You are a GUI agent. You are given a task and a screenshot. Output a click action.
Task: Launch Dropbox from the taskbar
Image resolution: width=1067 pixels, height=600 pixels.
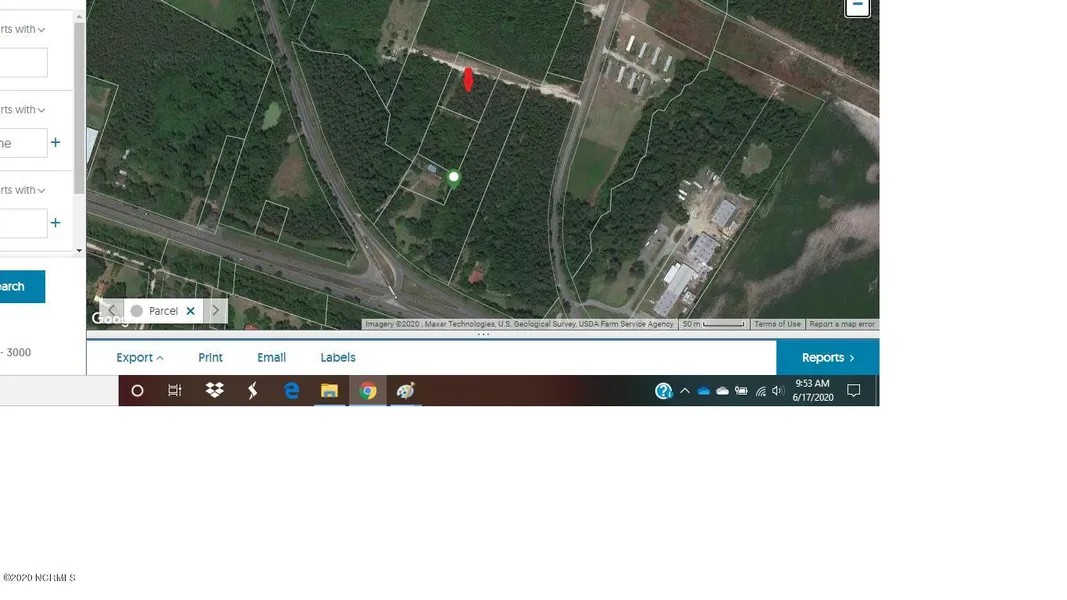(x=214, y=391)
